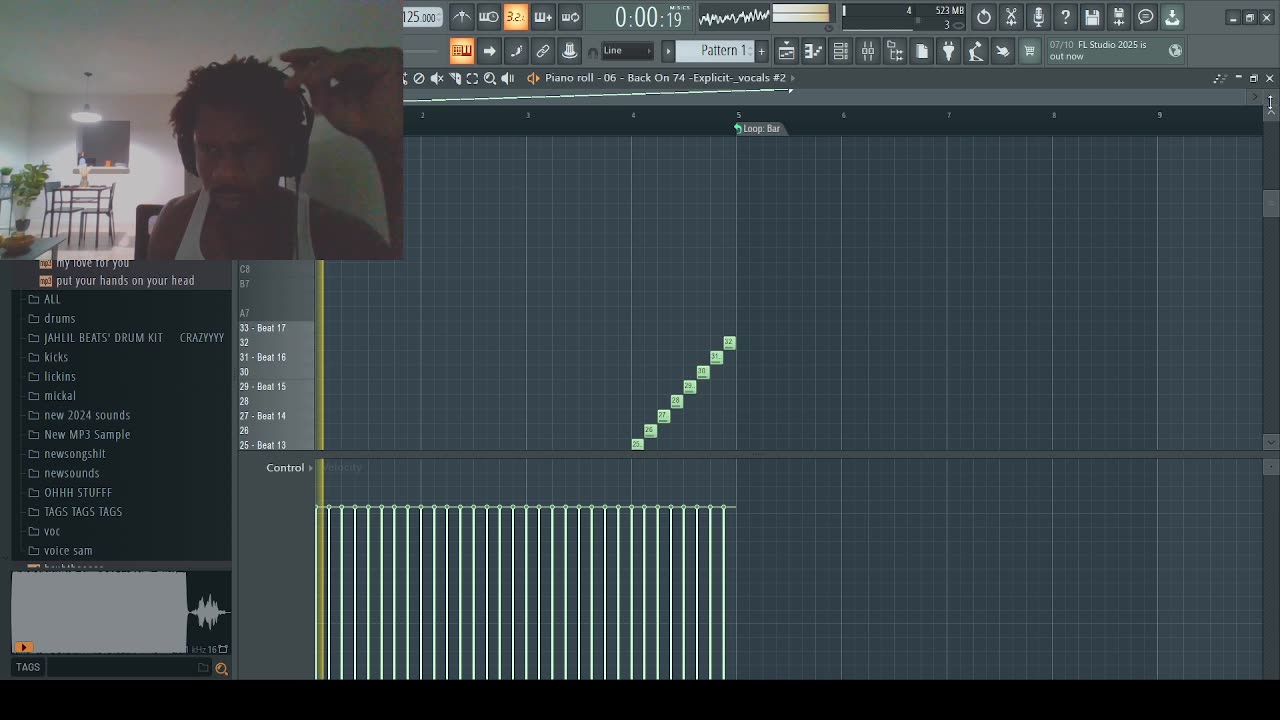Open target channel selector speaker icon
This screenshot has height=720, width=1280.
(533, 78)
